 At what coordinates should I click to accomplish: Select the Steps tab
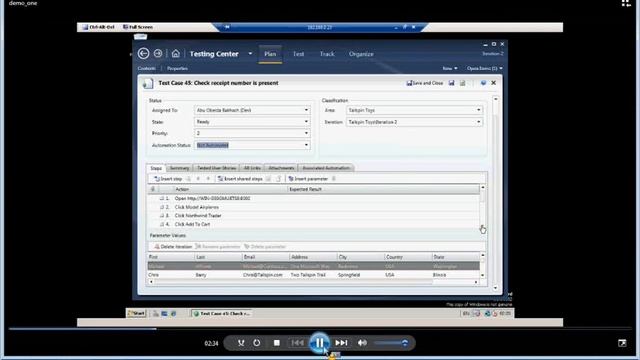click(156, 168)
